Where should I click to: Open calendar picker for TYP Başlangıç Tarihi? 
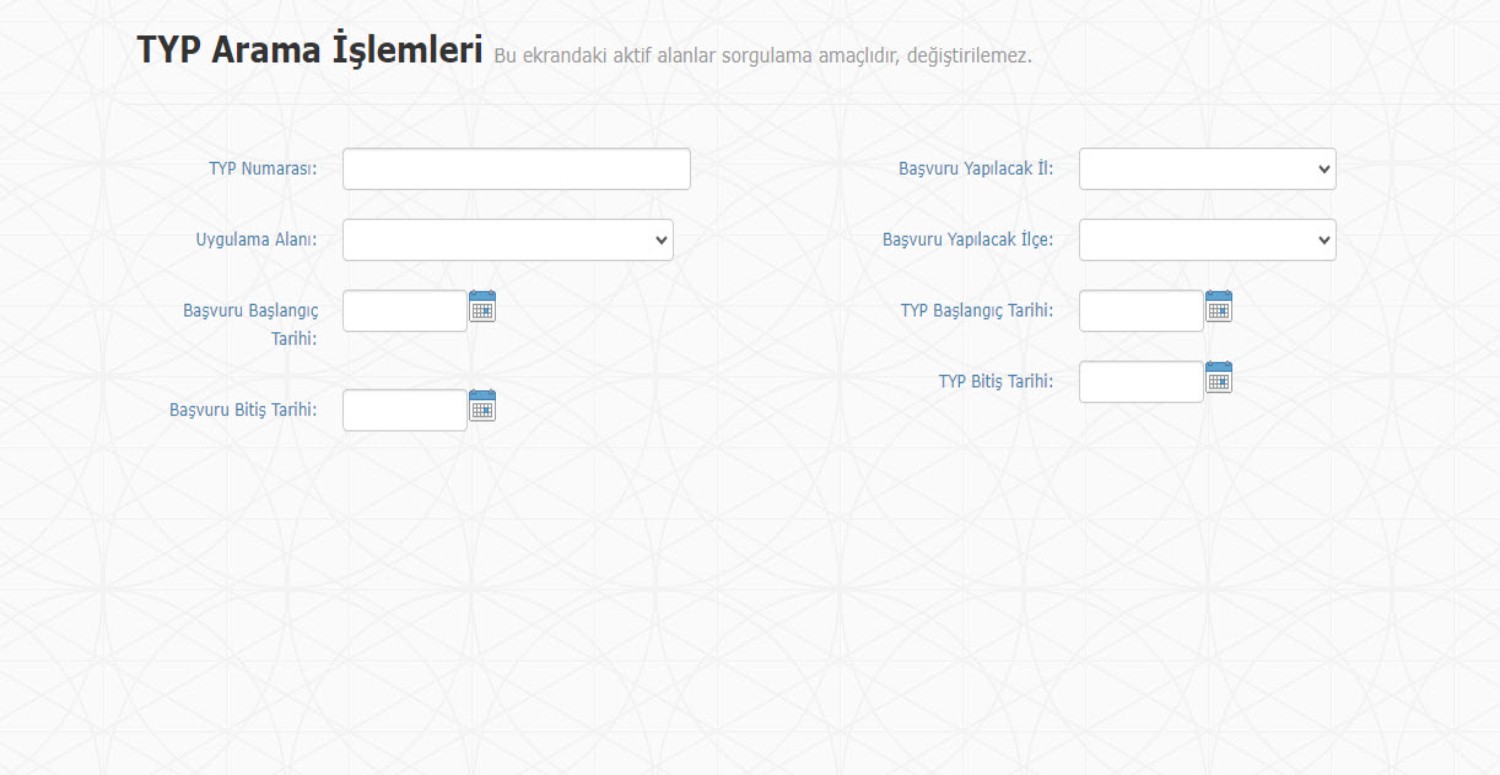(1218, 307)
